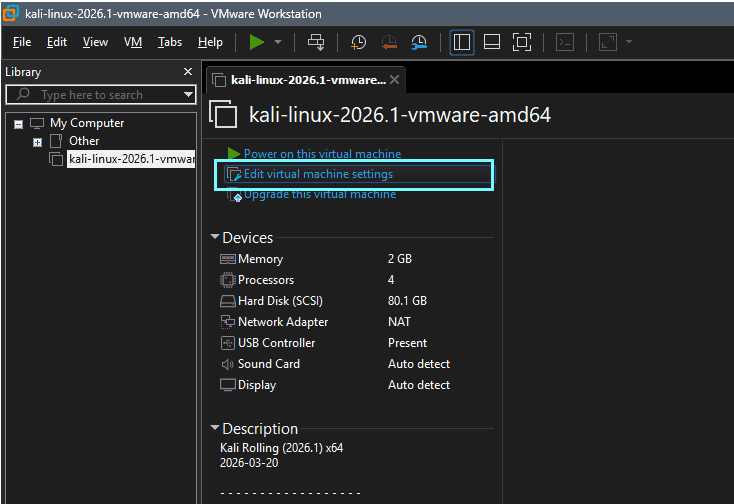Viewport: 734px width, 504px height.
Task: Click the Network Adapter icon
Action: coord(228,321)
